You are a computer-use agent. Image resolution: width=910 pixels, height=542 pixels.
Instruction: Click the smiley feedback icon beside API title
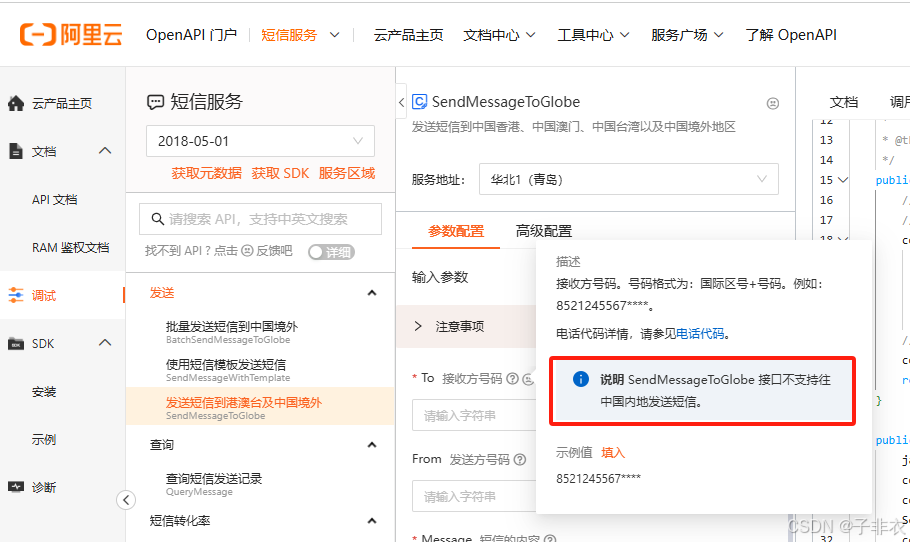[772, 103]
